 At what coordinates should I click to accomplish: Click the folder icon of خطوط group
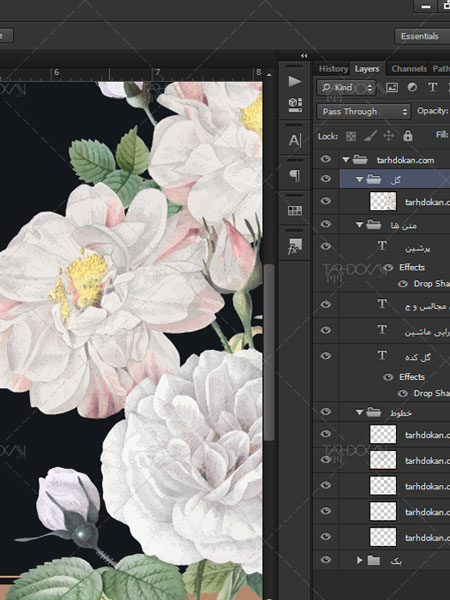(373, 412)
